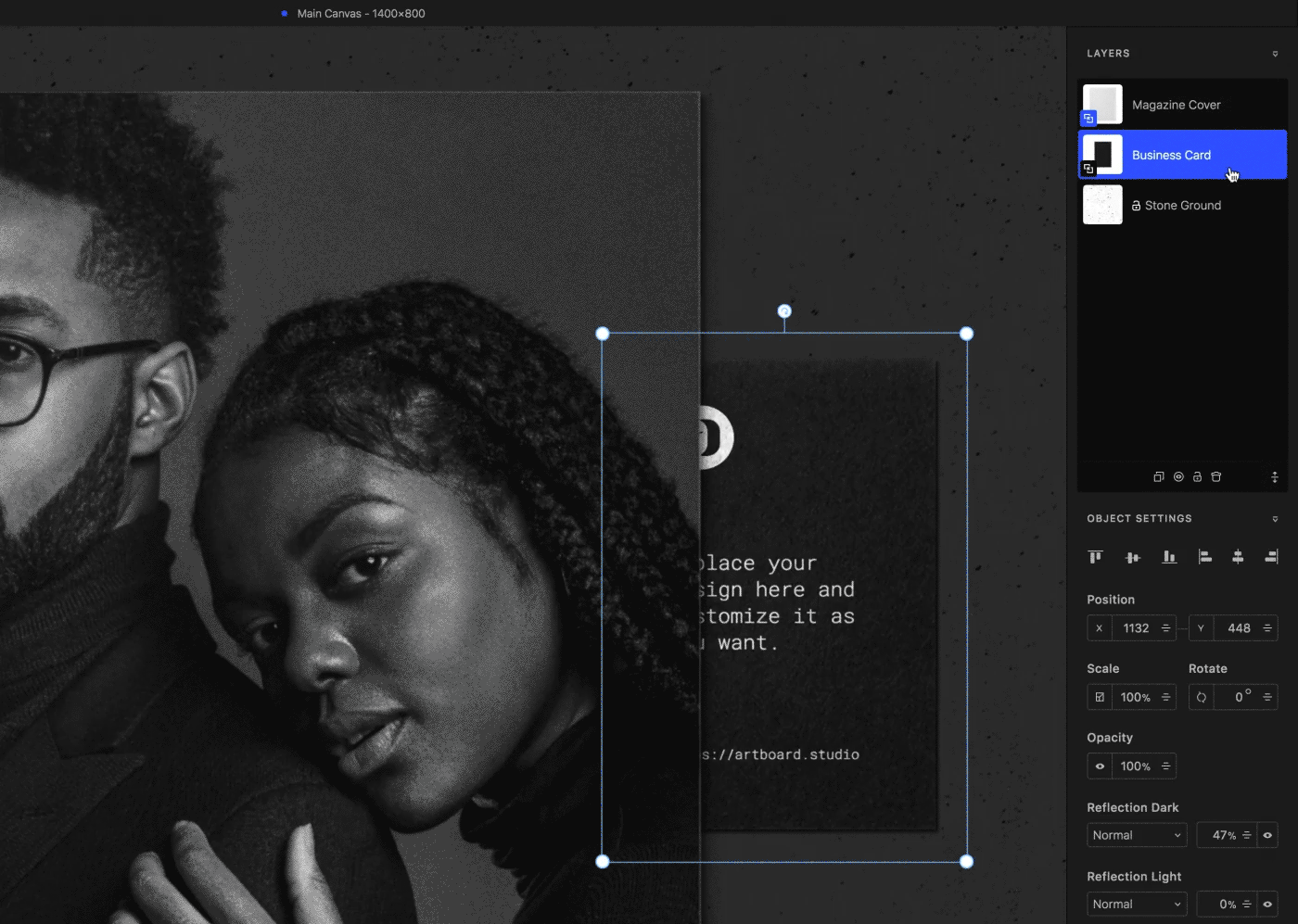Image resolution: width=1298 pixels, height=924 pixels.
Task: Click the magazine cover photo on canvas
Action: (x=350, y=508)
